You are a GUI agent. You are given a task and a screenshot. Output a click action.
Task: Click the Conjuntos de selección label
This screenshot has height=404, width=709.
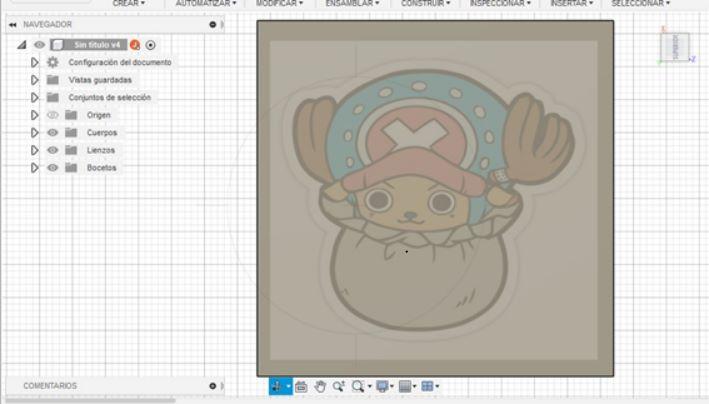point(110,97)
